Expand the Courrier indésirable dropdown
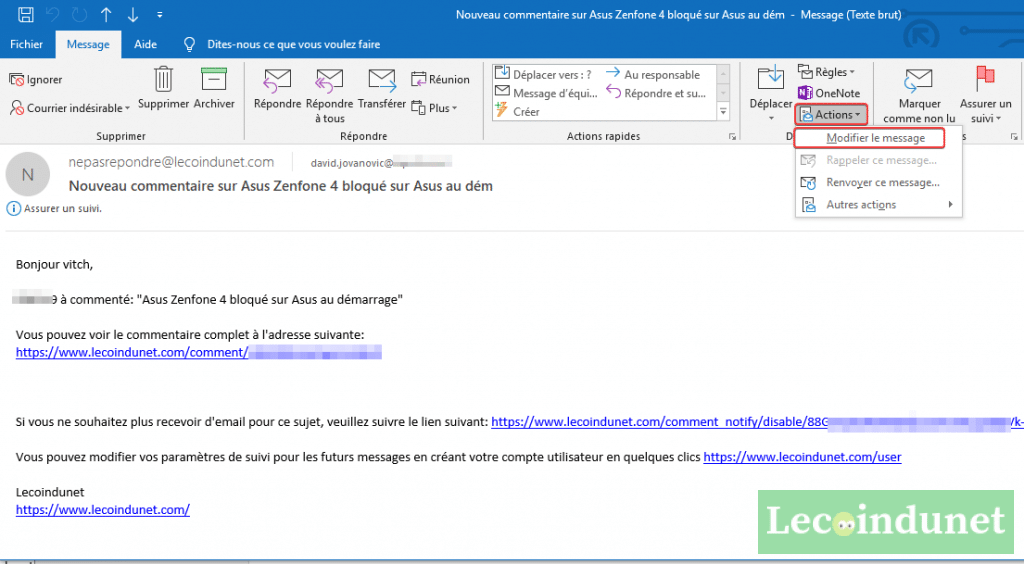Viewport: 1024px width, 564px height. pos(70,108)
